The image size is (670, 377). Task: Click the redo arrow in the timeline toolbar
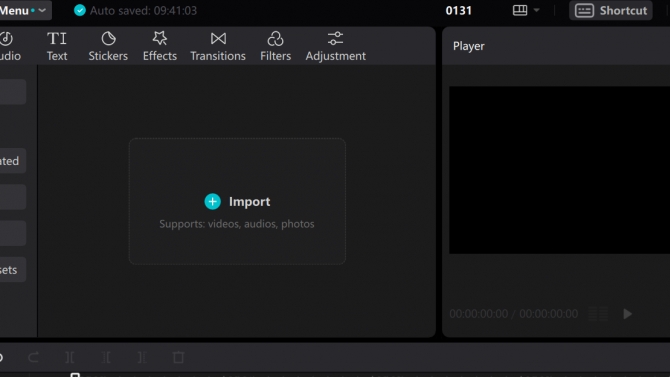pyautogui.click(x=33, y=357)
